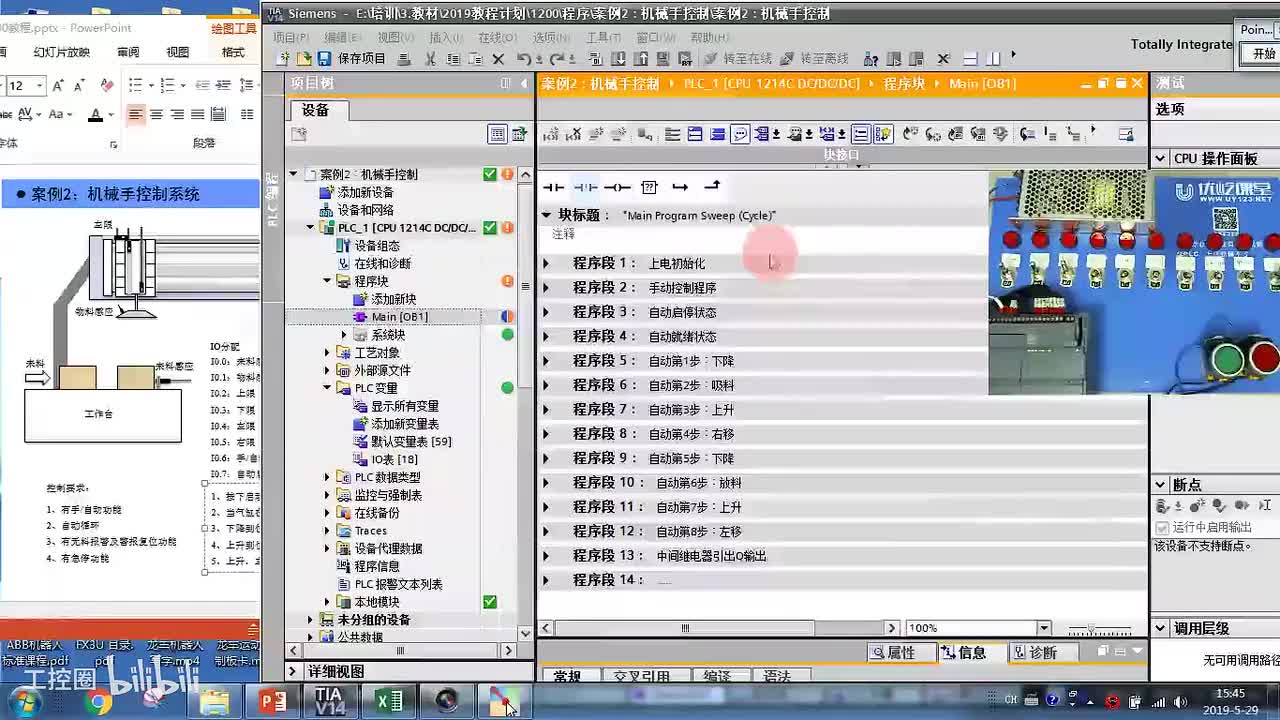Image resolution: width=1280 pixels, height=720 pixels.
Task: Click the insert network icon in editor toolbar
Action: coord(552,134)
